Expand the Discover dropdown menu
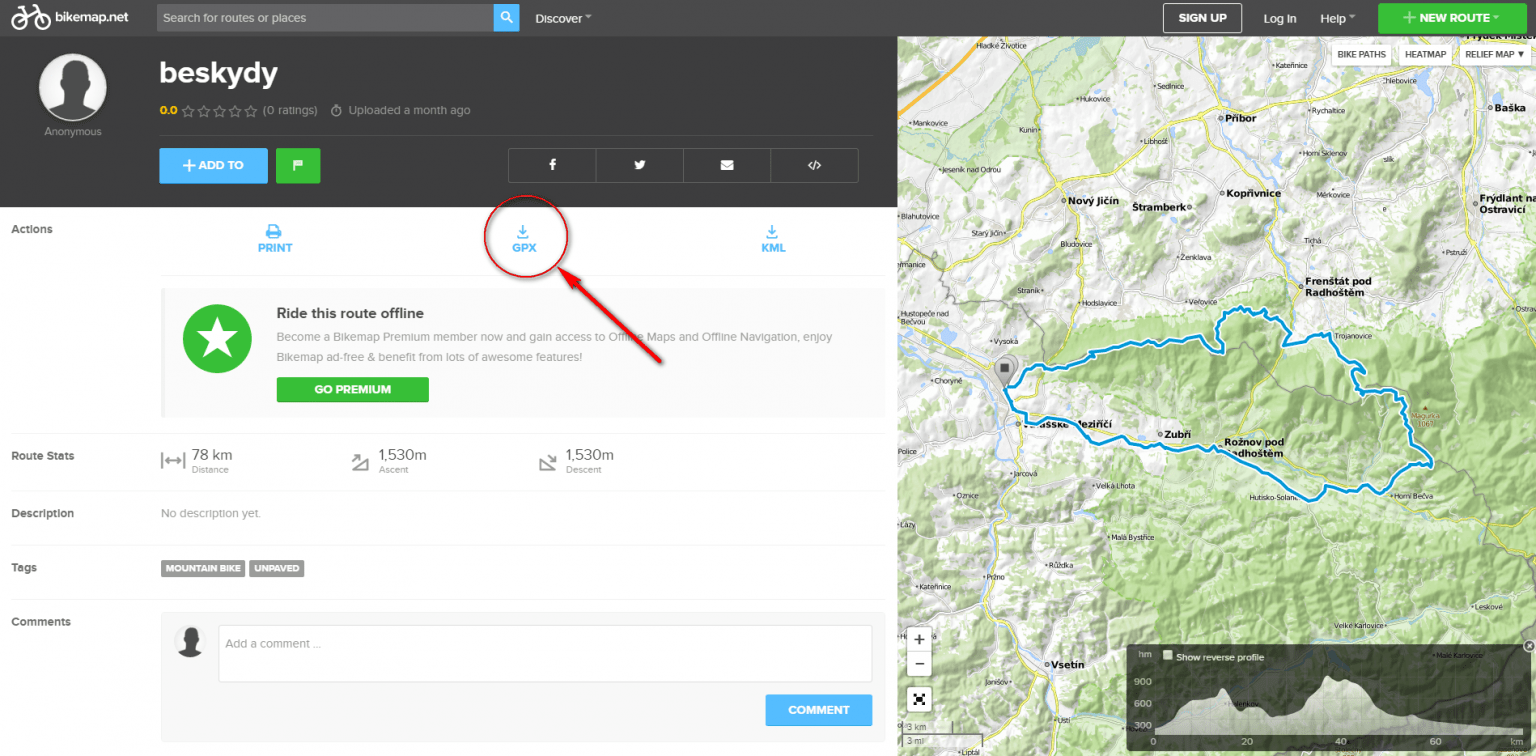This screenshot has height=756, width=1536. [563, 18]
